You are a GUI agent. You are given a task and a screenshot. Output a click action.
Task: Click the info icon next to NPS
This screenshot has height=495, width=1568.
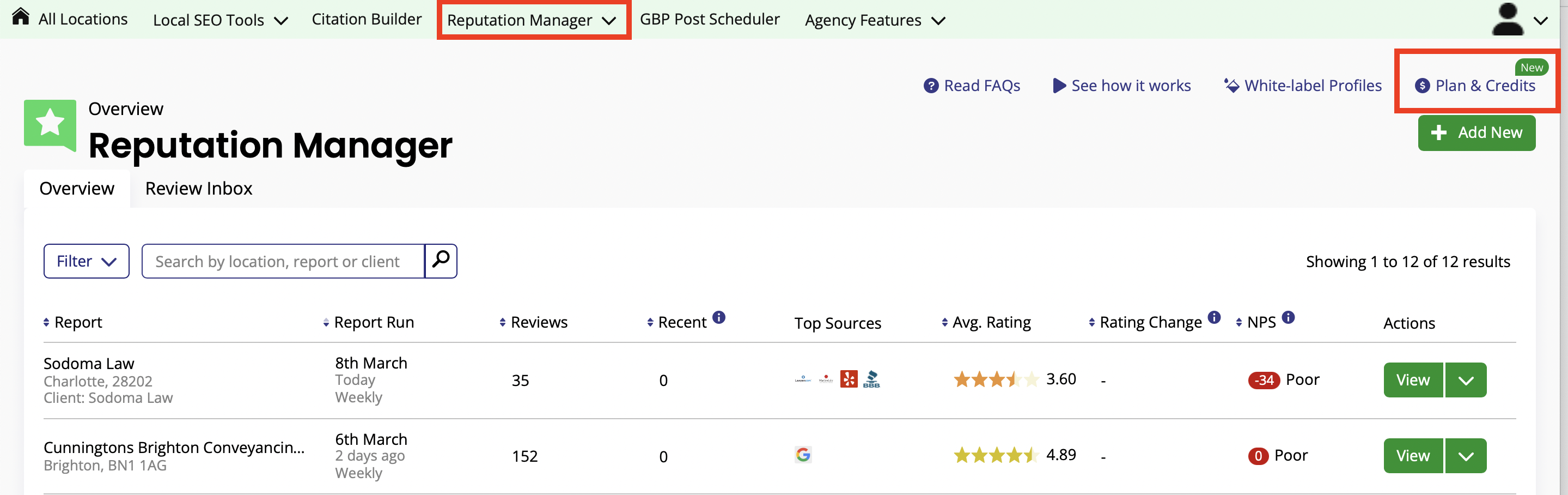click(x=1288, y=318)
